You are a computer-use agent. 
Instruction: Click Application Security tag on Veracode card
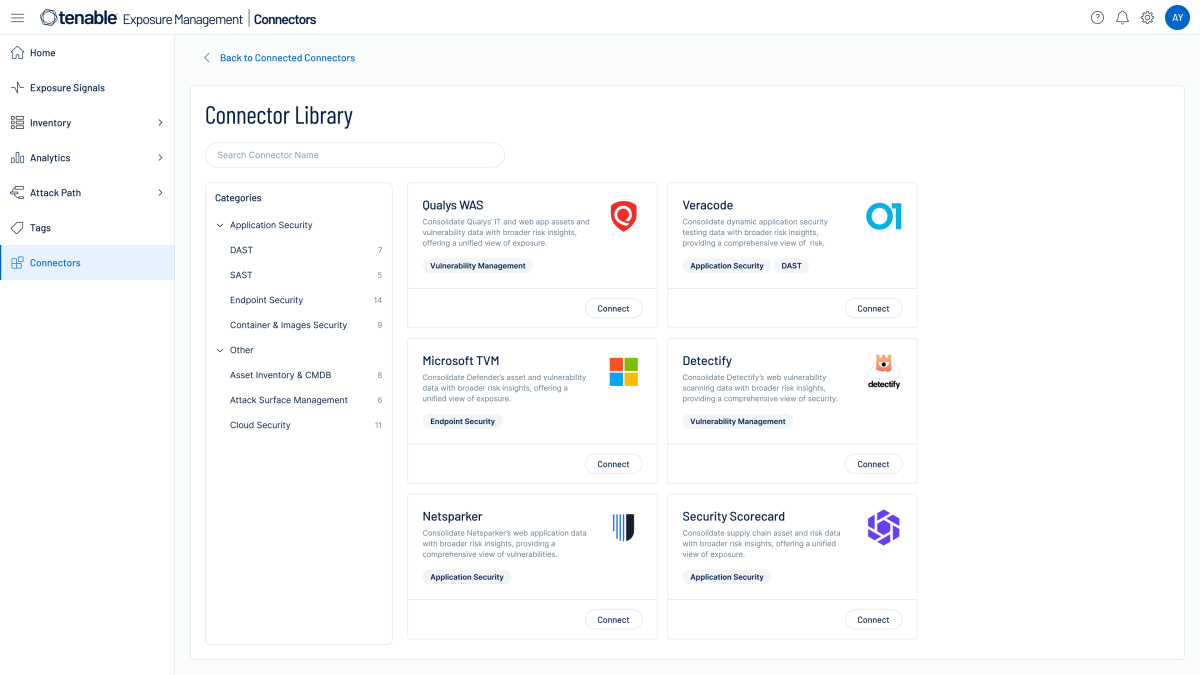(727, 266)
